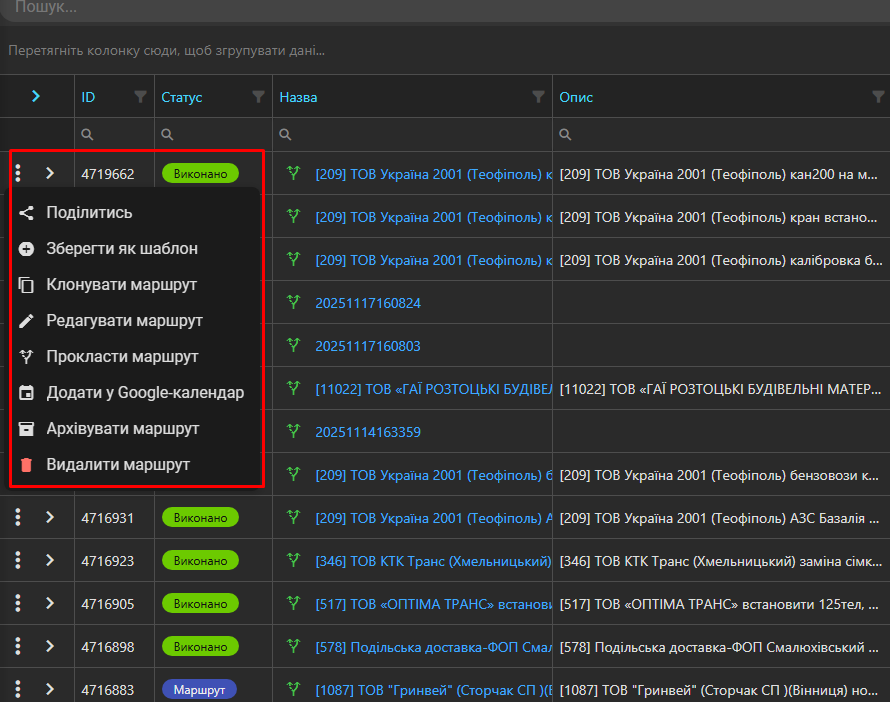Screen dimensions: 890x702
Task: Focus the Опис column search field
Action: (721, 134)
